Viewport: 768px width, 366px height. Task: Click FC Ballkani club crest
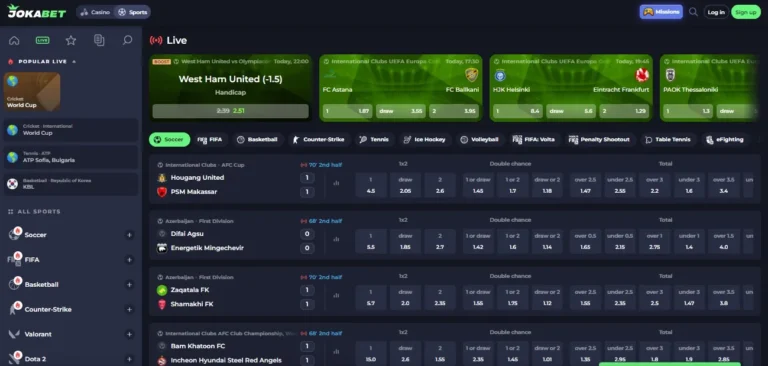coord(471,75)
